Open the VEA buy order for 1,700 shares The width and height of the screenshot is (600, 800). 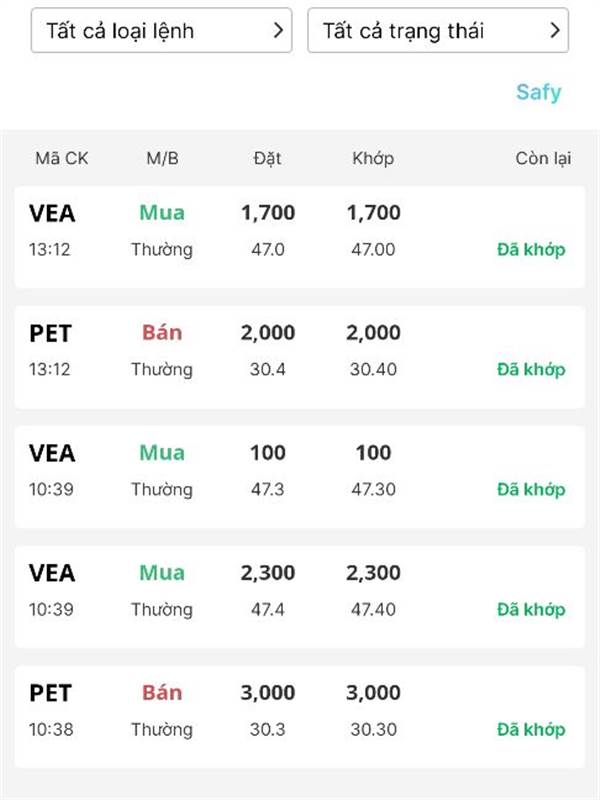click(299, 236)
